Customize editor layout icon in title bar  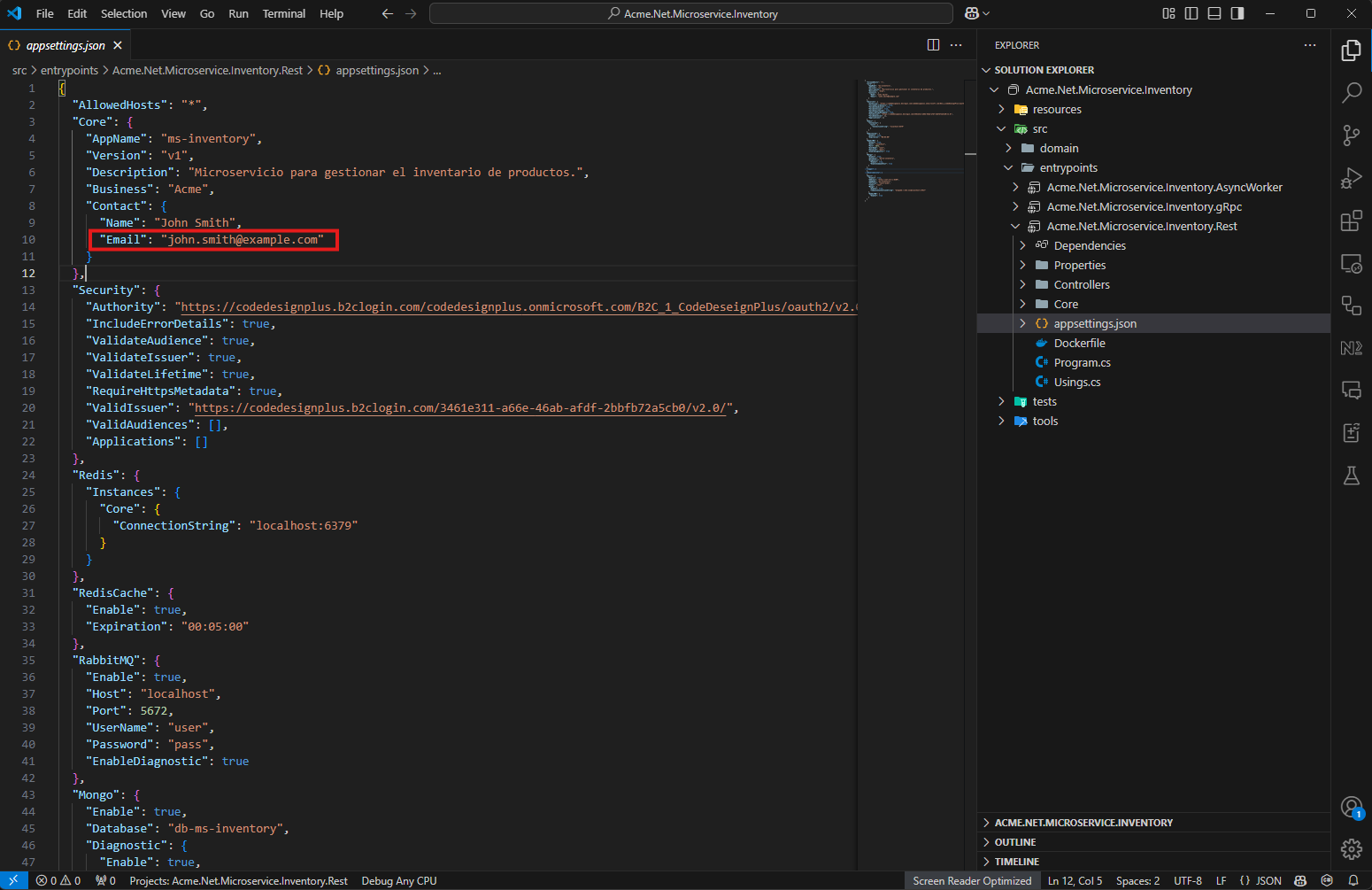click(1168, 13)
